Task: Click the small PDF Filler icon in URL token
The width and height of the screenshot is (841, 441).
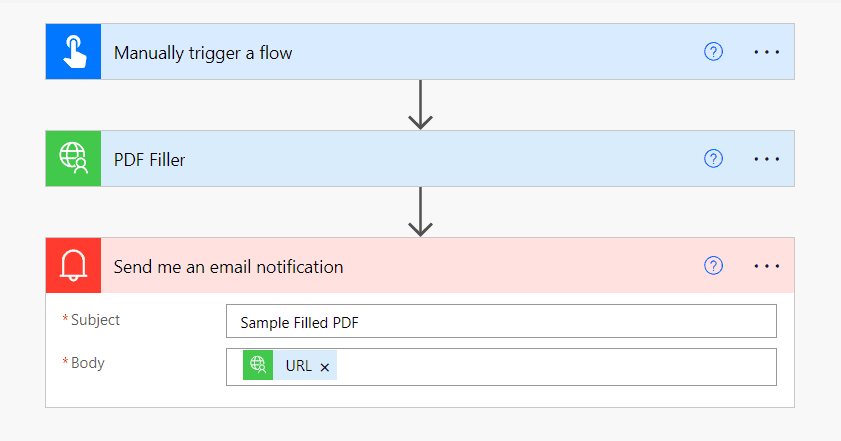Action: [x=258, y=366]
